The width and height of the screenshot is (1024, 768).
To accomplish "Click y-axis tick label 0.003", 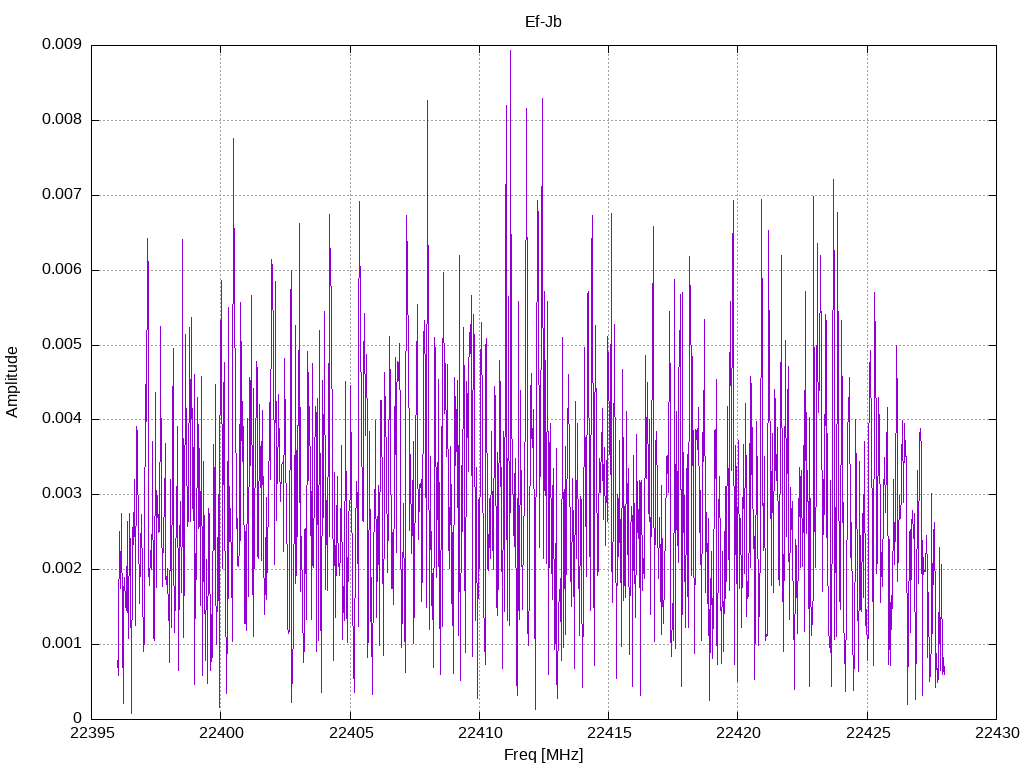I will [62, 494].
